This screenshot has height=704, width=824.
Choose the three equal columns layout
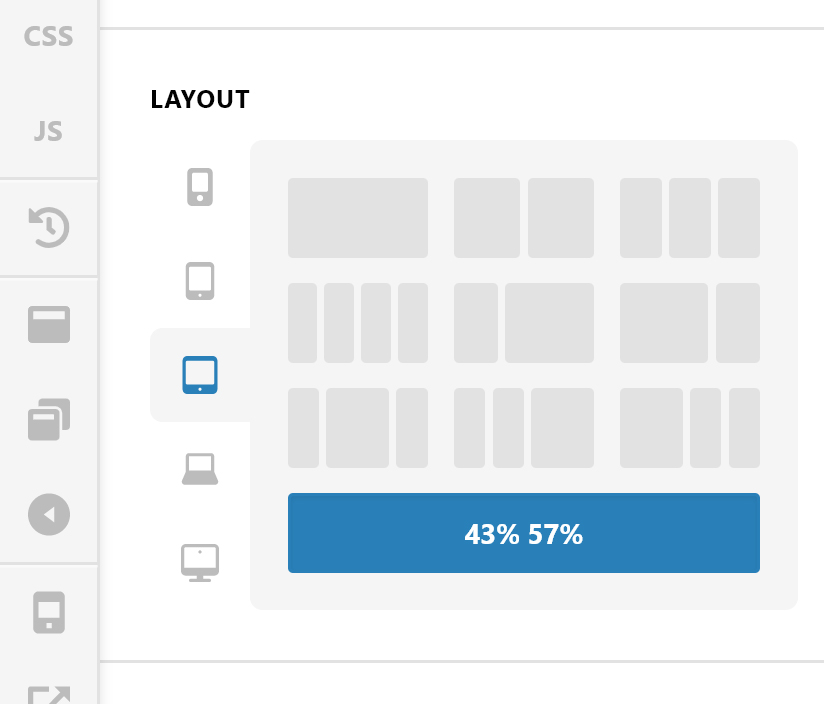click(x=690, y=218)
